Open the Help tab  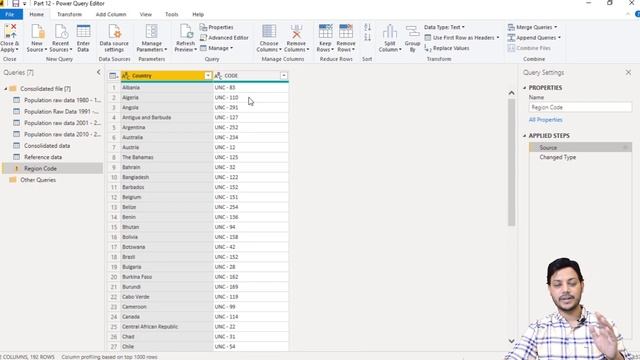198,14
